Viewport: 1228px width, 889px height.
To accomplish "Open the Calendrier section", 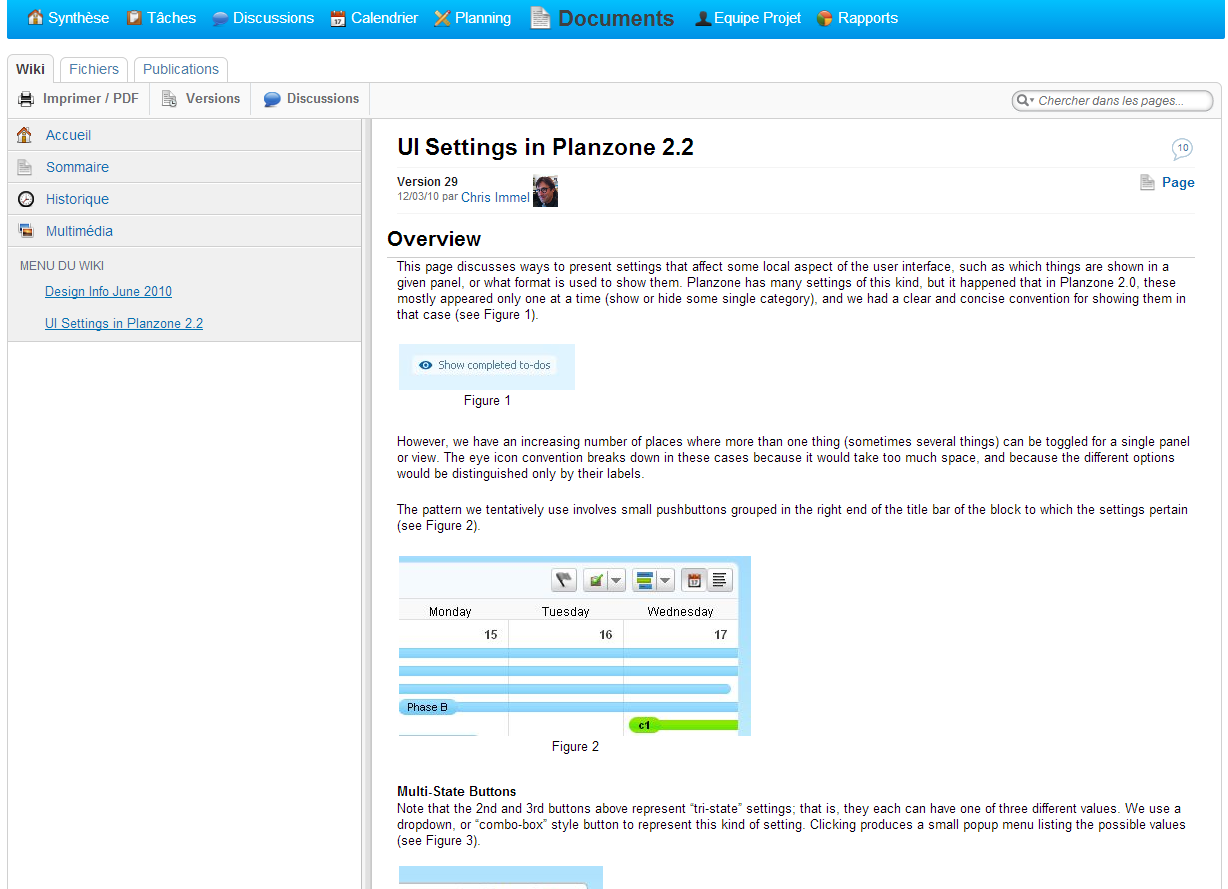I will click(374, 18).
